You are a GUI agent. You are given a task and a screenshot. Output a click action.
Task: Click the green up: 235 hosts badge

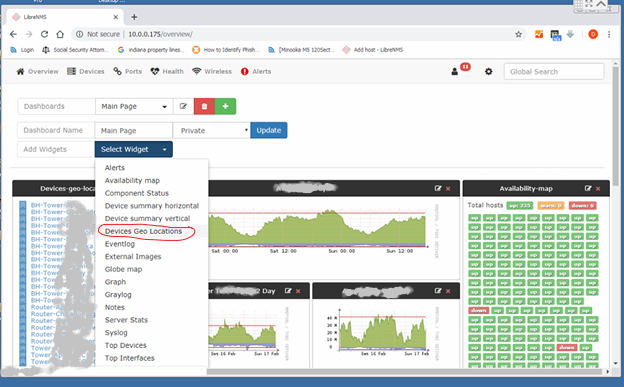click(x=519, y=205)
